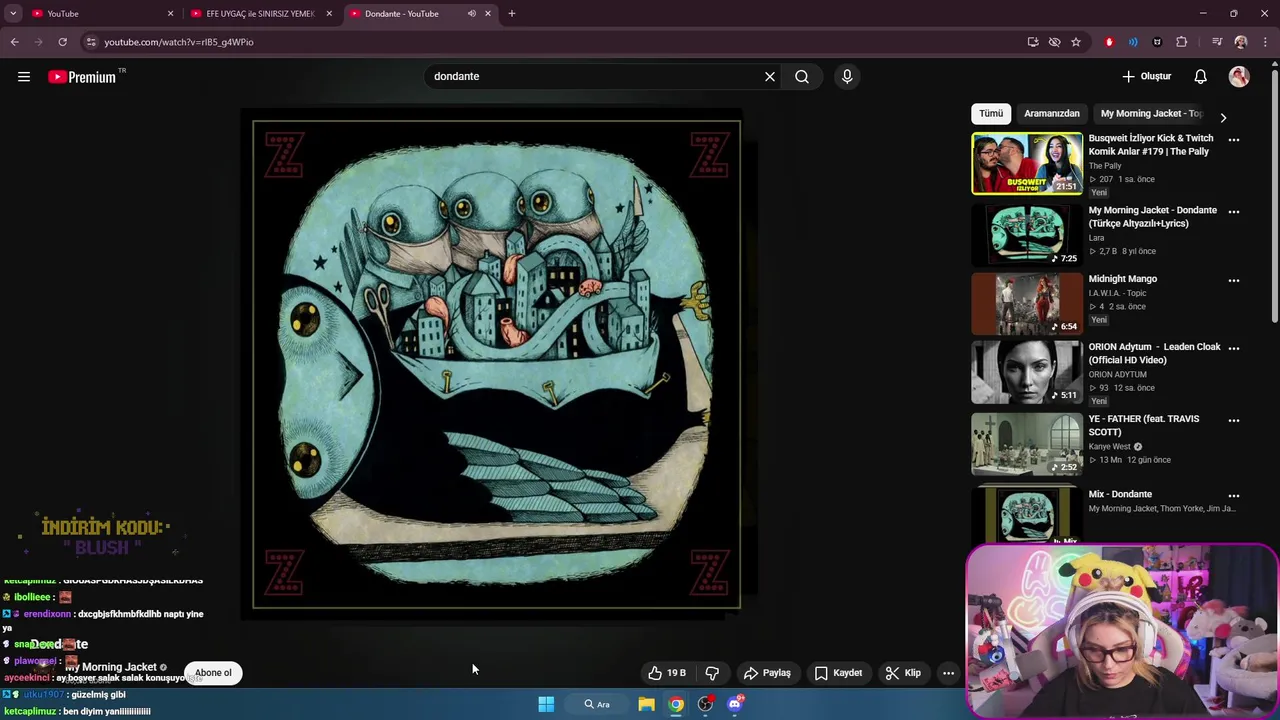Share the video via Paylaş
Viewport: 1280px width, 720px height.
[767, 673]
